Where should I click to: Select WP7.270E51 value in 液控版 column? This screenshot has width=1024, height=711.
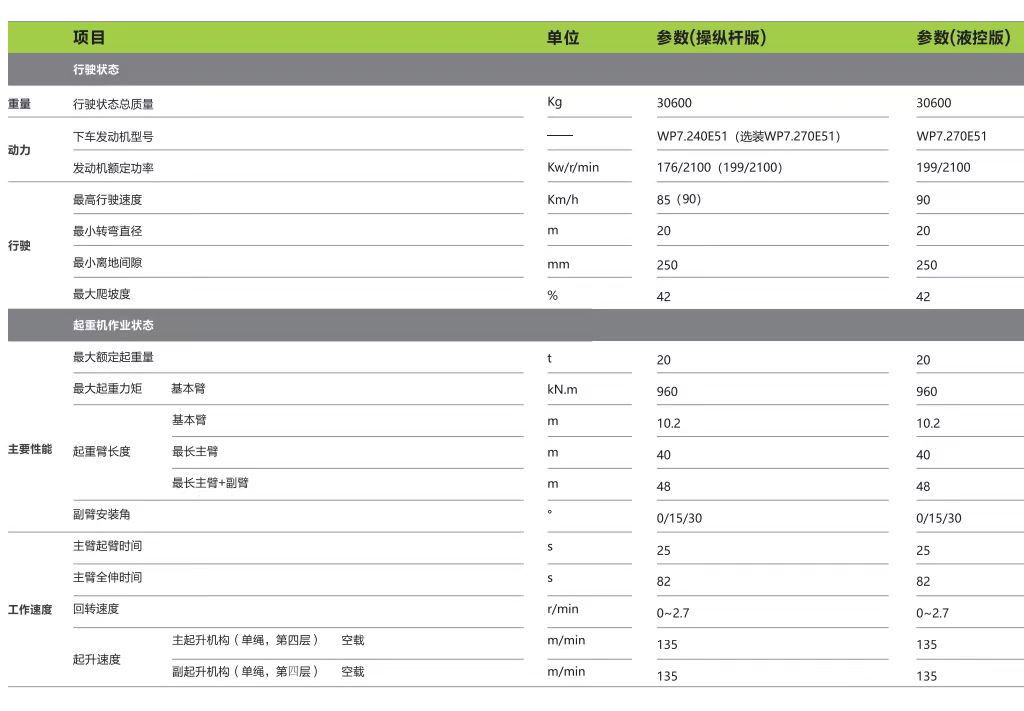952,136
